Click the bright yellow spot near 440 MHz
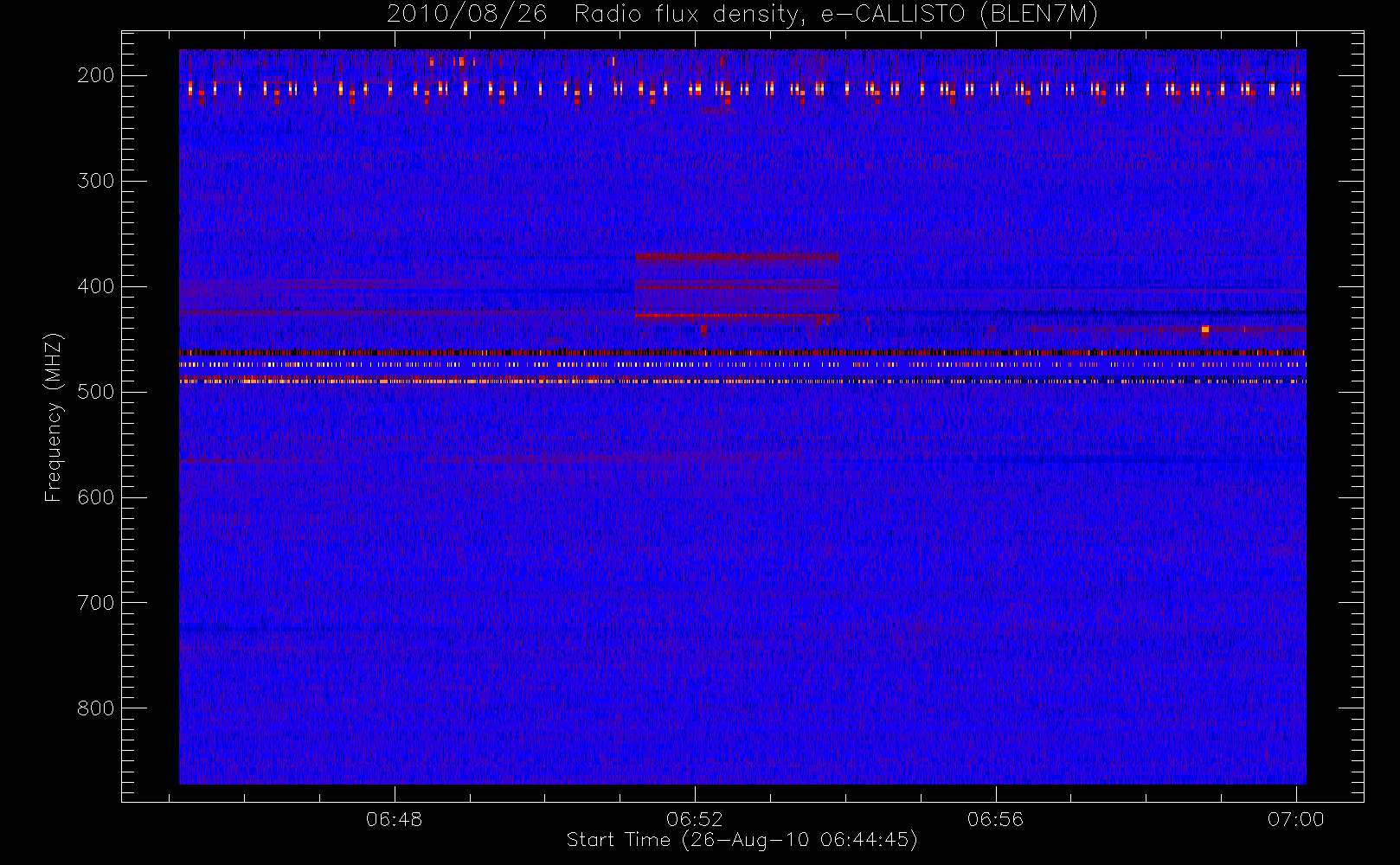Image resolution: width=1400 pixels, height=865 pixels. [x=1205, y=330]
